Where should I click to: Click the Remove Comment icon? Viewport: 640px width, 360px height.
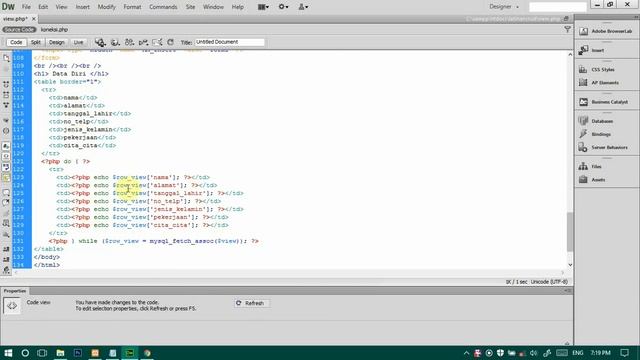tap(6, 202)
